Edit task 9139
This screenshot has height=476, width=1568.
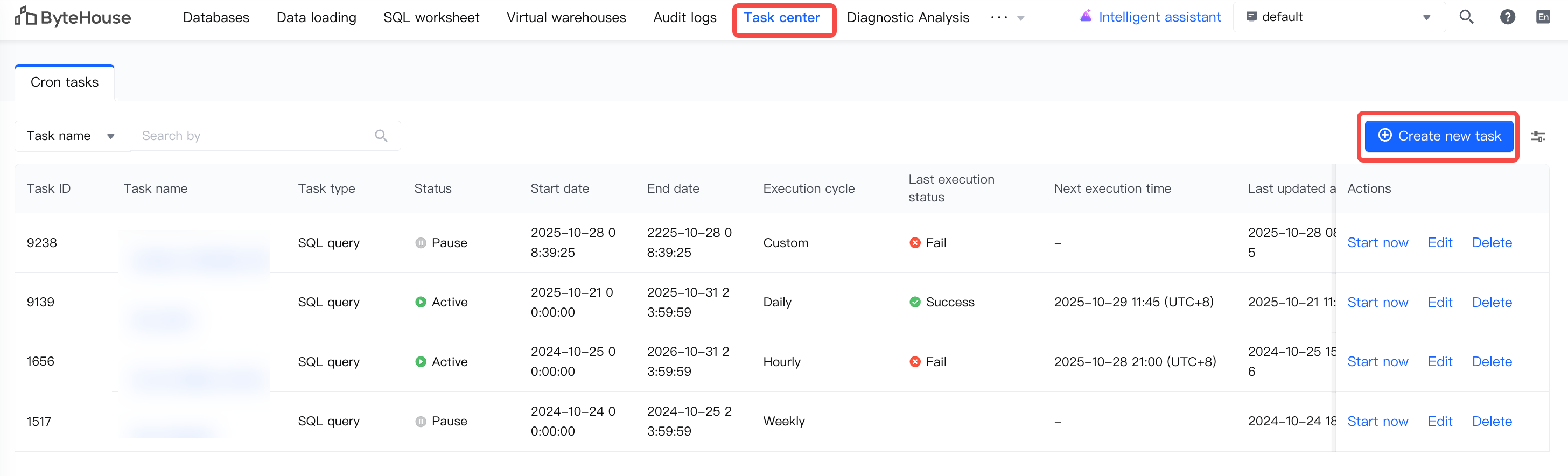(1439, 302)
